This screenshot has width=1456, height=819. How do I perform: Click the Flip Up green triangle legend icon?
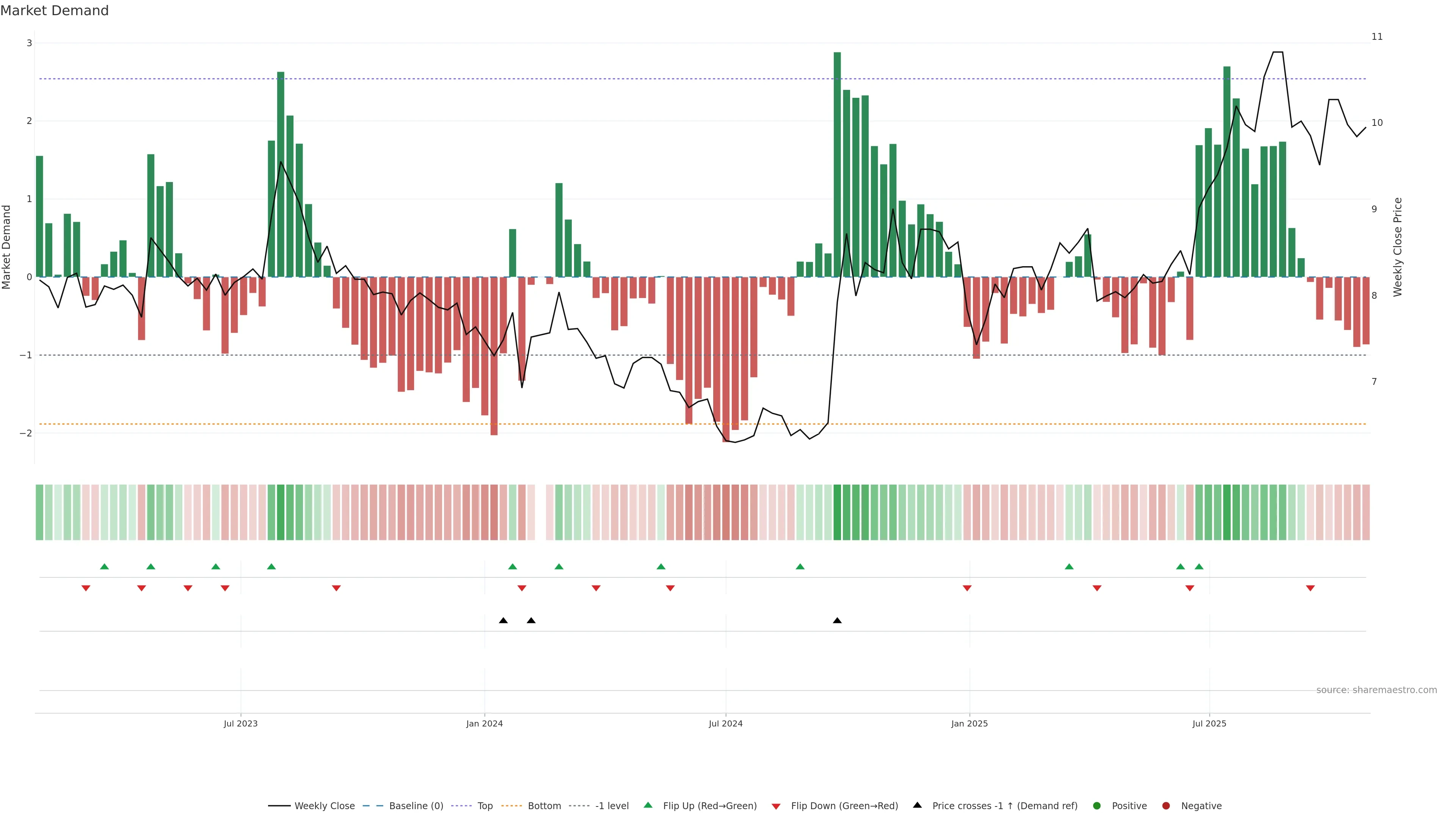click(648, 805)
